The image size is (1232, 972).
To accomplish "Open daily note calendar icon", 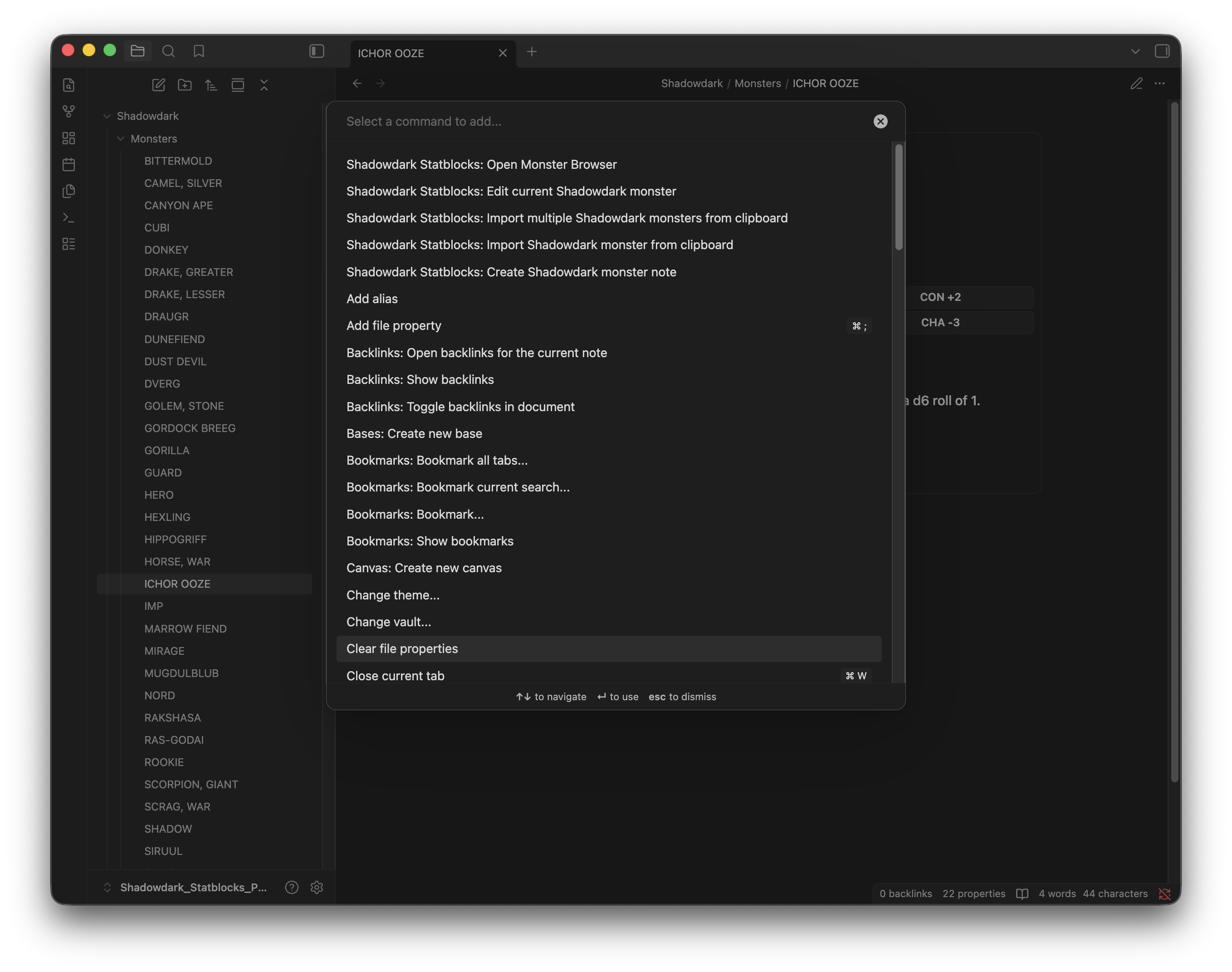I will click(69, 164).
